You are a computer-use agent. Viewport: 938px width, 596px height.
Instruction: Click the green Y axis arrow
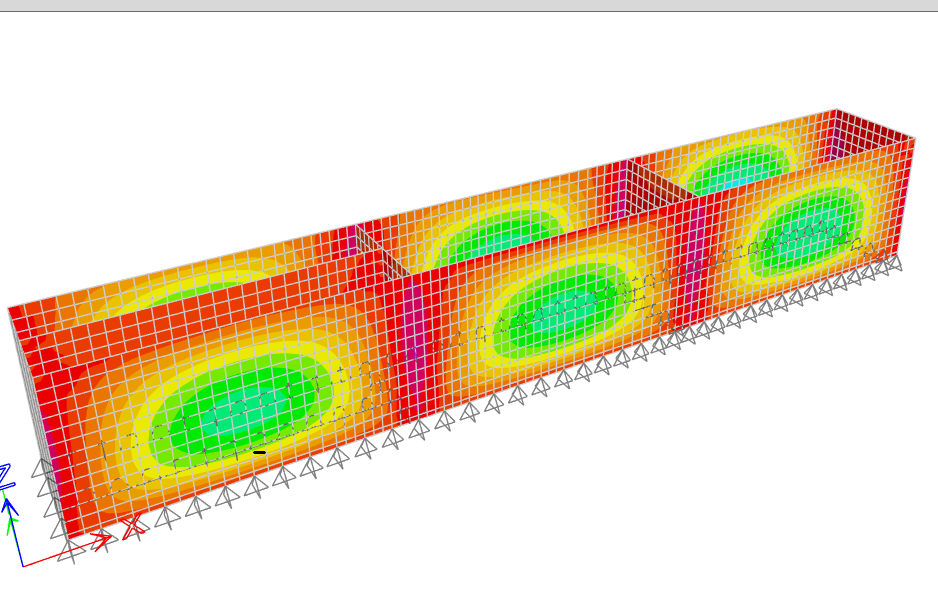coord(10,518)
